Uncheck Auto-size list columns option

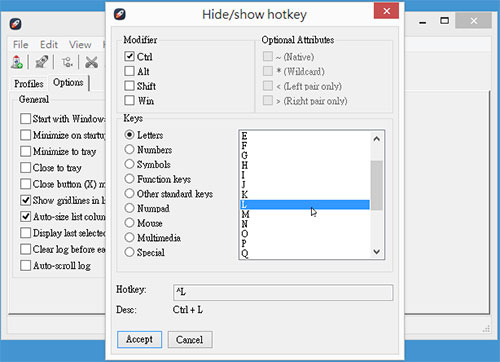coord(25,217)
